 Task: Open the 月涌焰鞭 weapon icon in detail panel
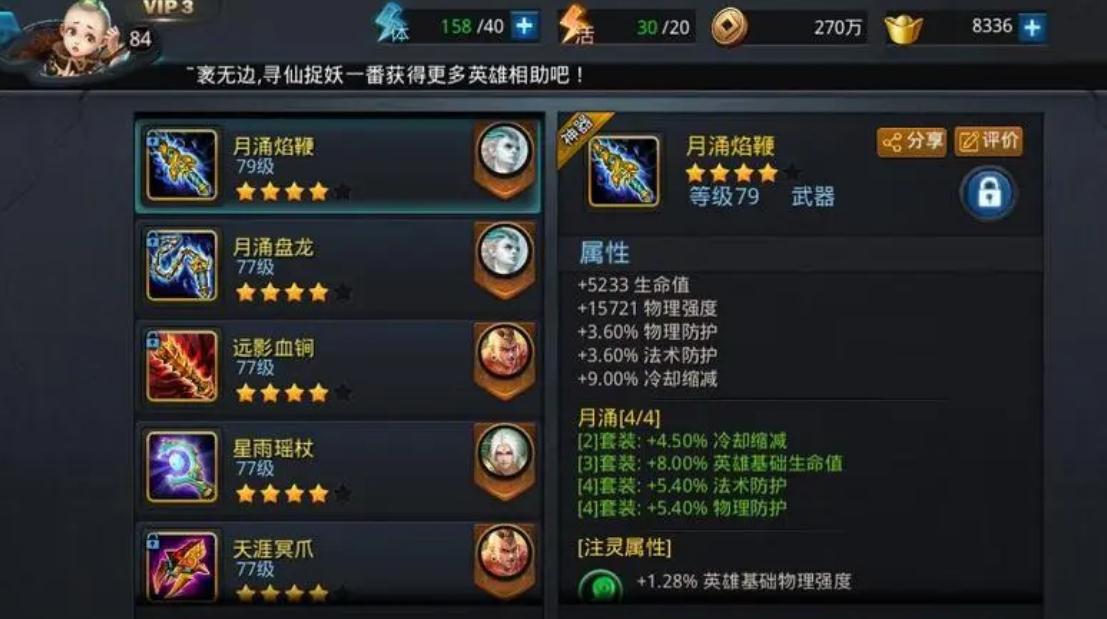(623, 172)
